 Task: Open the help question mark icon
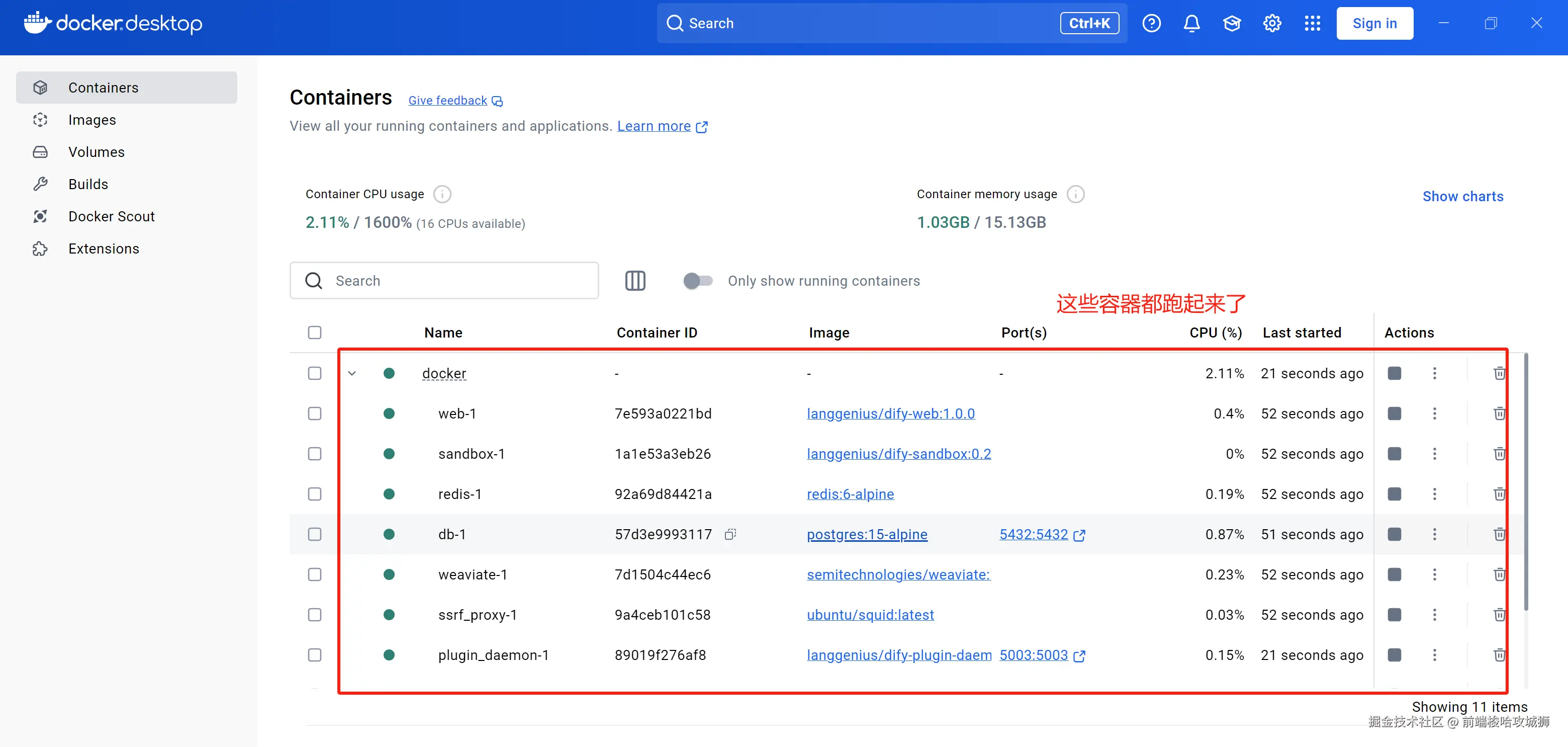coord(1151,23)
